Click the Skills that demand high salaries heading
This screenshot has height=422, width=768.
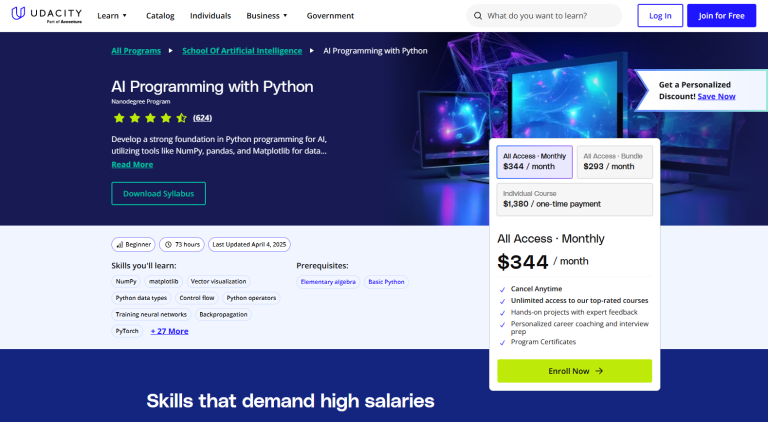[x=290, y=401]
